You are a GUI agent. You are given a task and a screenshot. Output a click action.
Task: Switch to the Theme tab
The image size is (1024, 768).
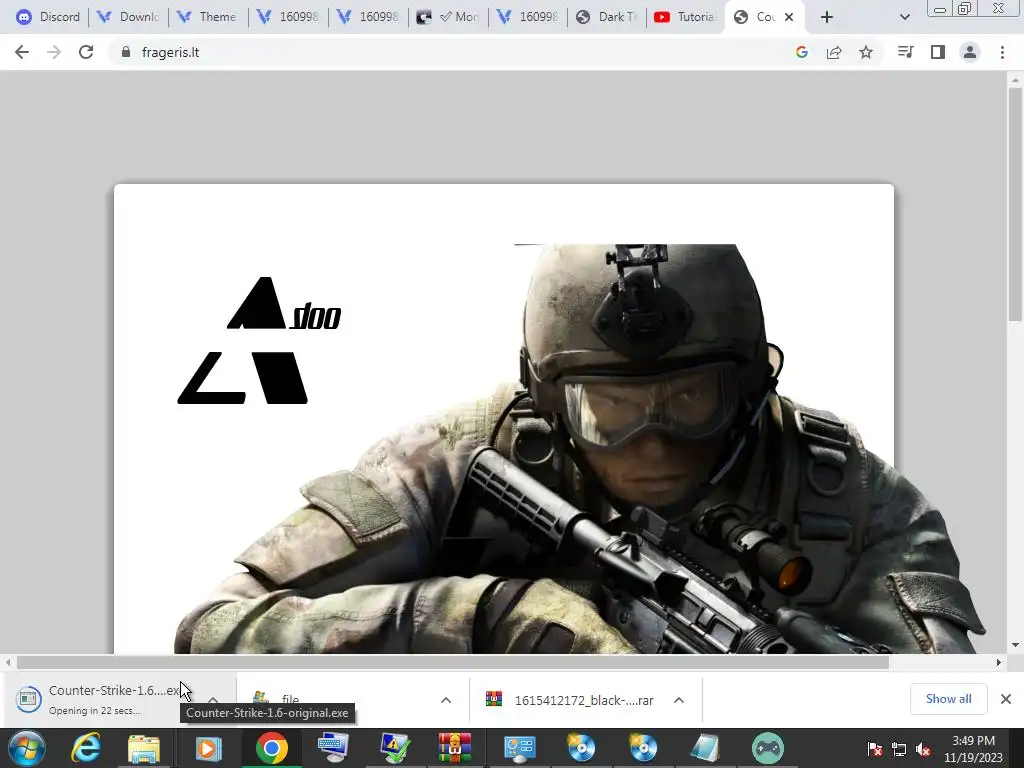pos(208,17)
